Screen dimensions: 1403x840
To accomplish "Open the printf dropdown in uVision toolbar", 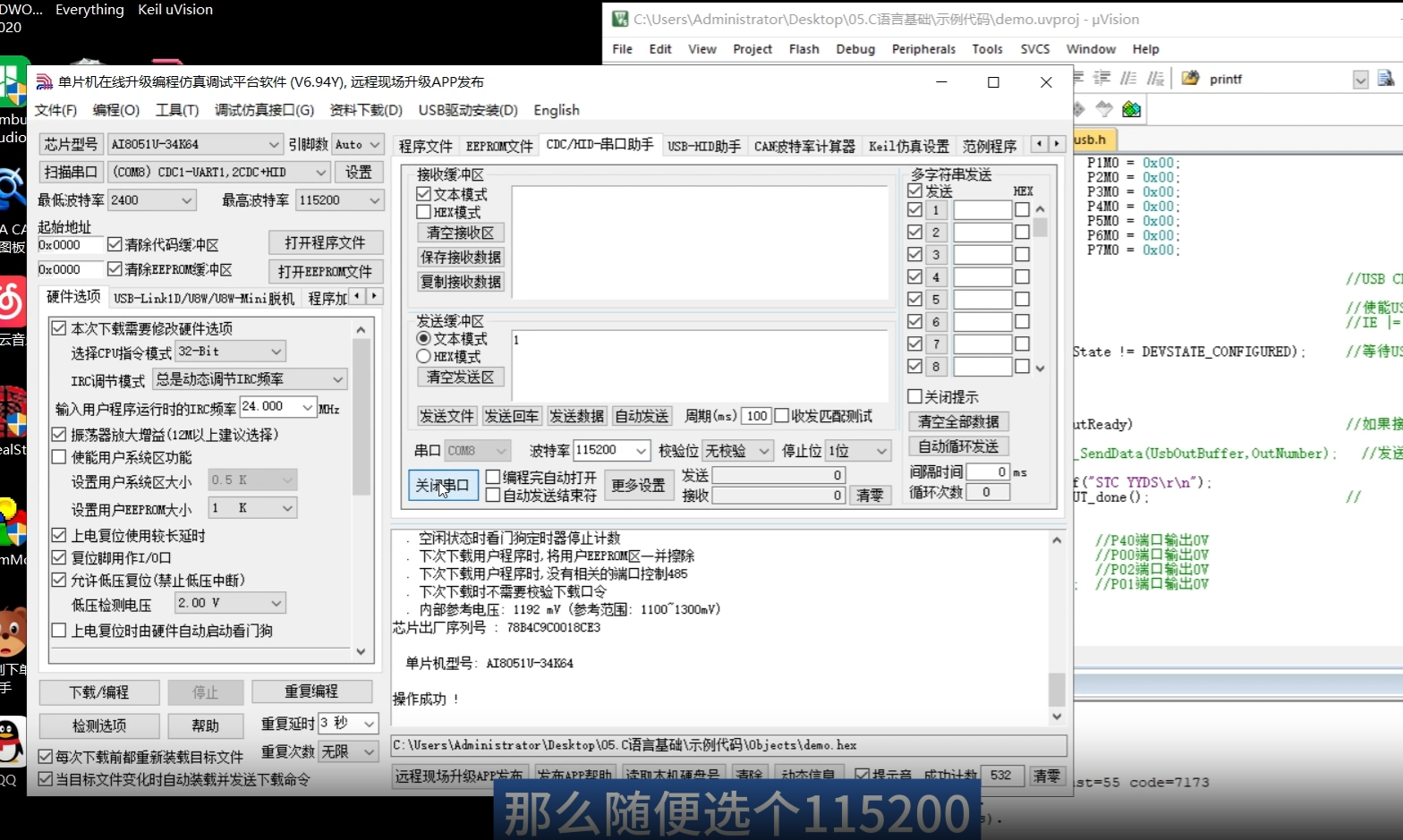I will click(1360, 79).
